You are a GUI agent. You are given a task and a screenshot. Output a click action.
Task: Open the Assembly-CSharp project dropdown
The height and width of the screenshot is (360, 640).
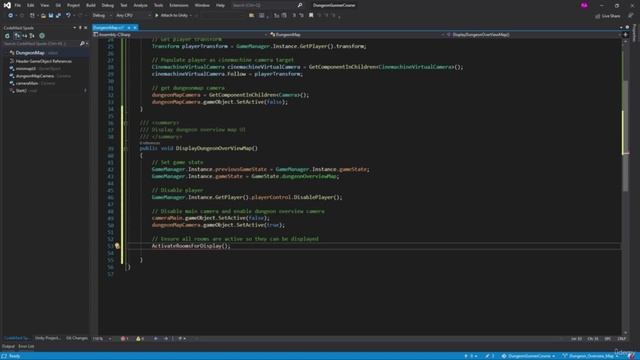click(x=180, y=35)
